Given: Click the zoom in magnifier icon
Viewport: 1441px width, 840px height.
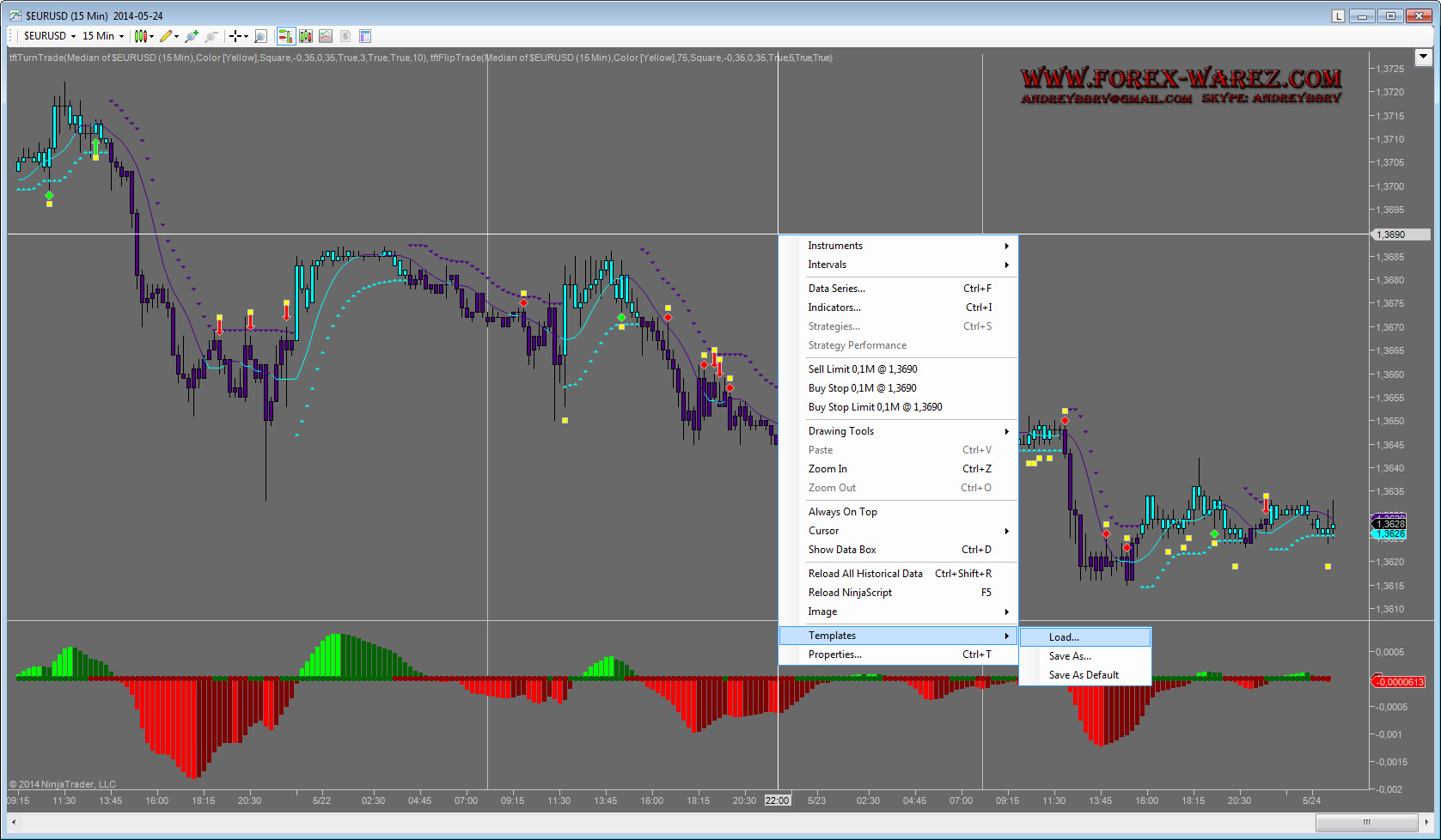Looking at the screenshot, I should point(191,36).
